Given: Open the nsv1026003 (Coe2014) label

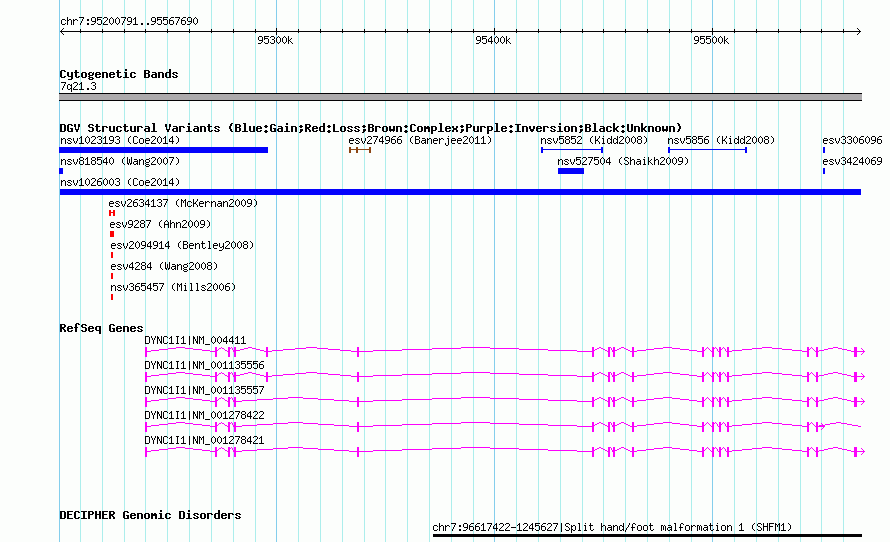Looking at the screenshot, I should point(120,182).
